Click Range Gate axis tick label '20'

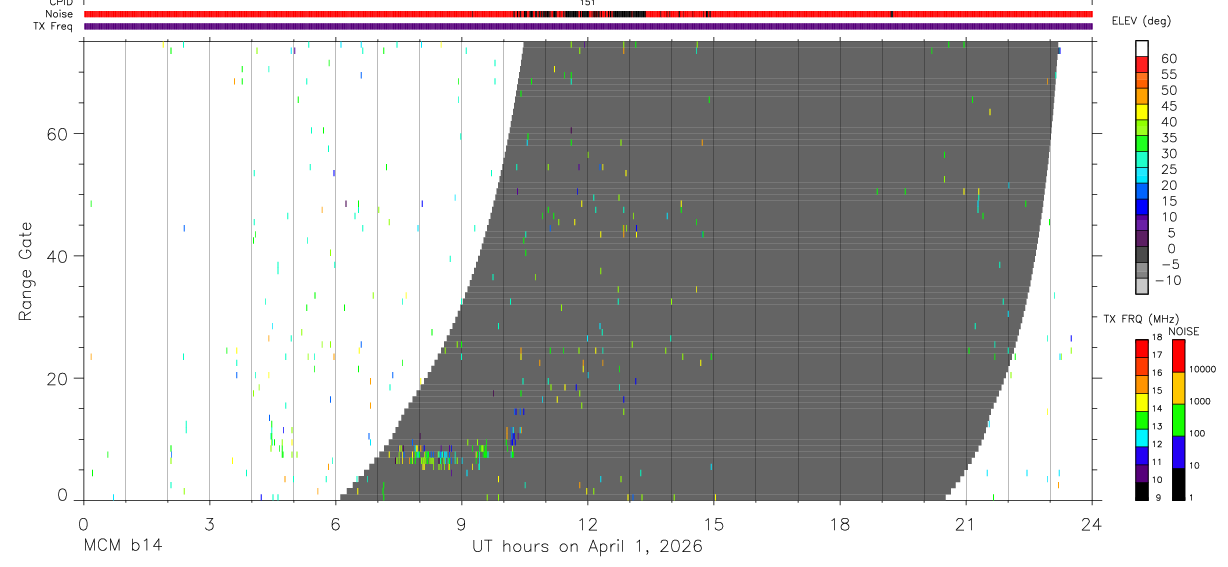[60, 379]
